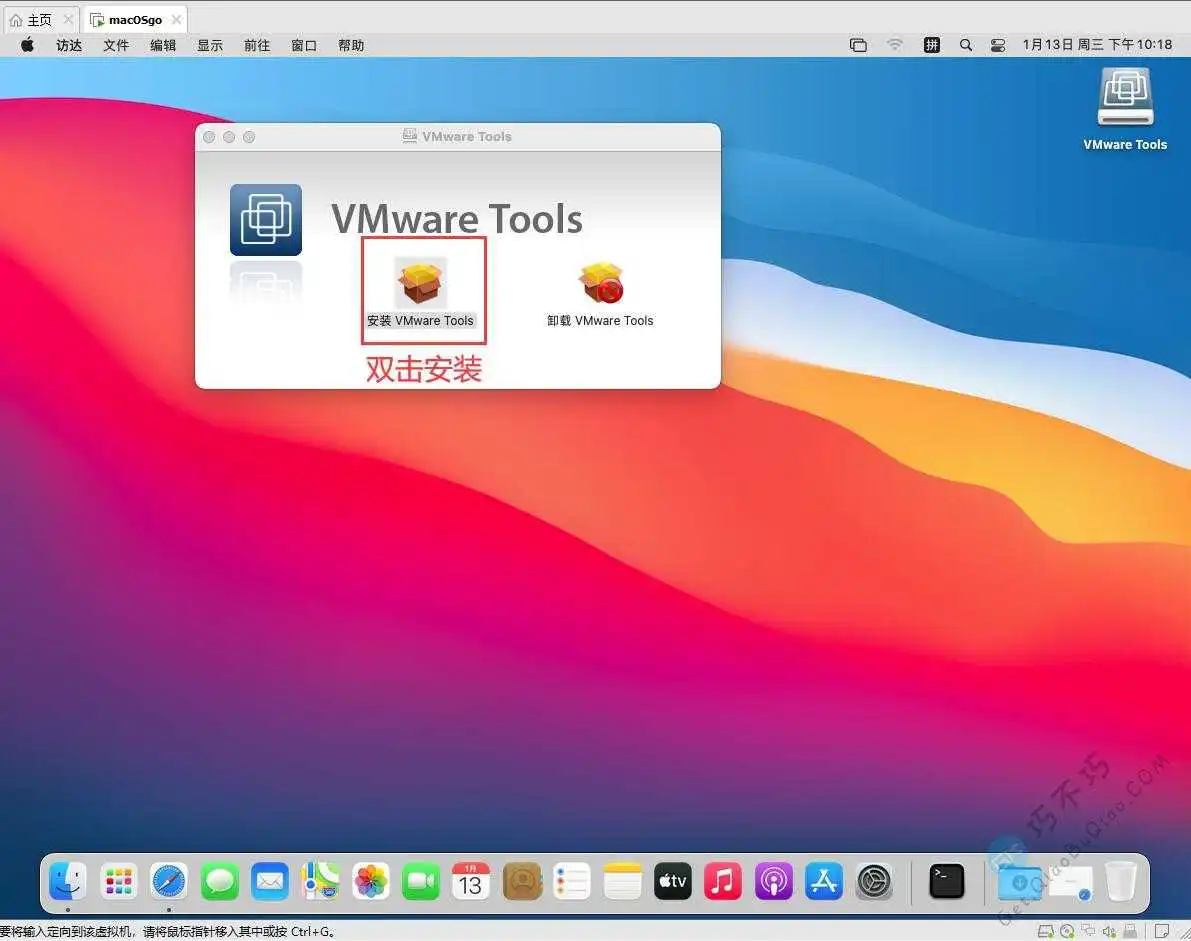Click the screen mirroring menu bar icon
1191x941 pixels.
coord(858,45)
